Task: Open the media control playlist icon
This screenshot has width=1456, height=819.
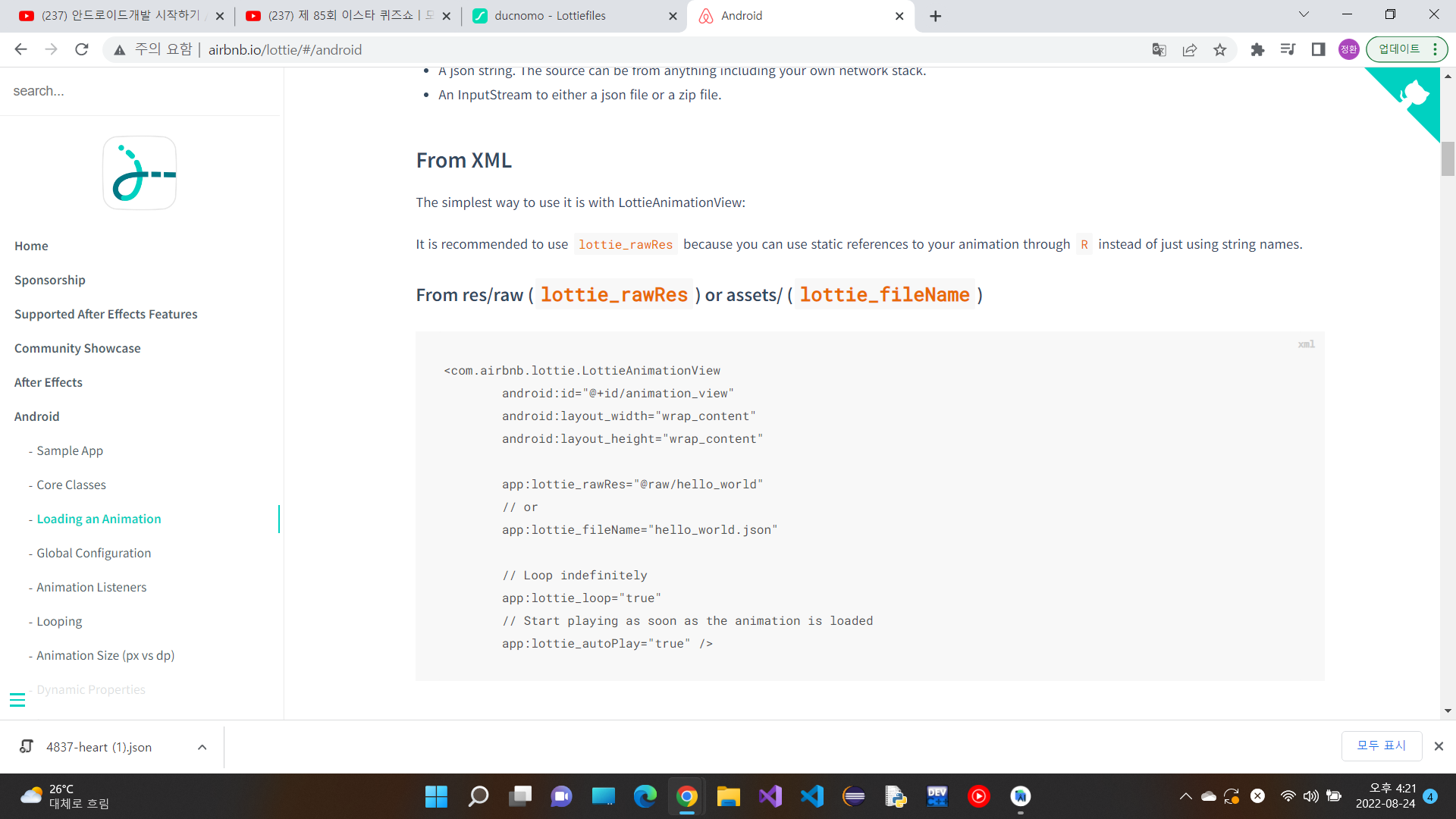Action: click(1288, 50)
